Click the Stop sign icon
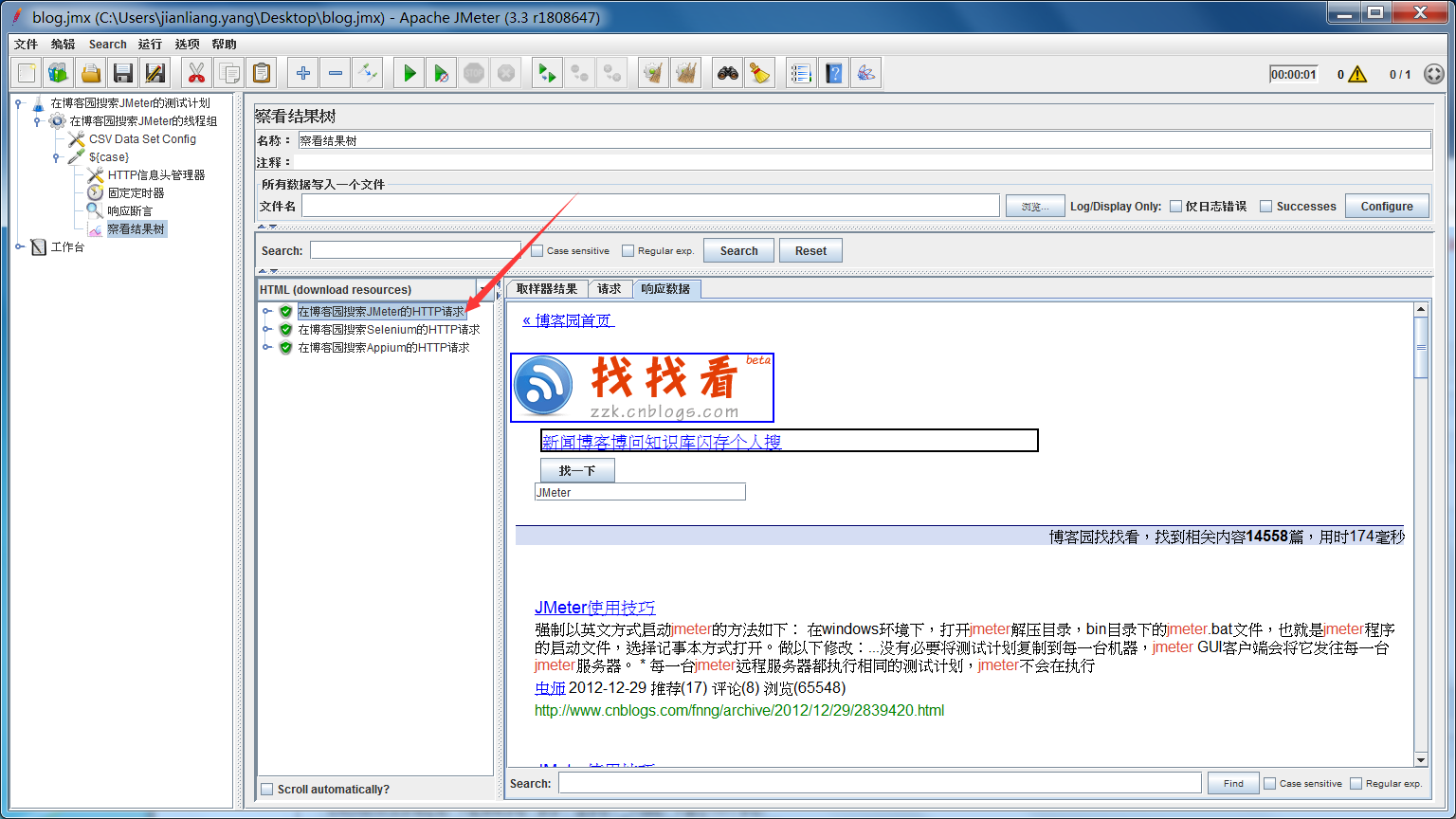 (474, 73)
